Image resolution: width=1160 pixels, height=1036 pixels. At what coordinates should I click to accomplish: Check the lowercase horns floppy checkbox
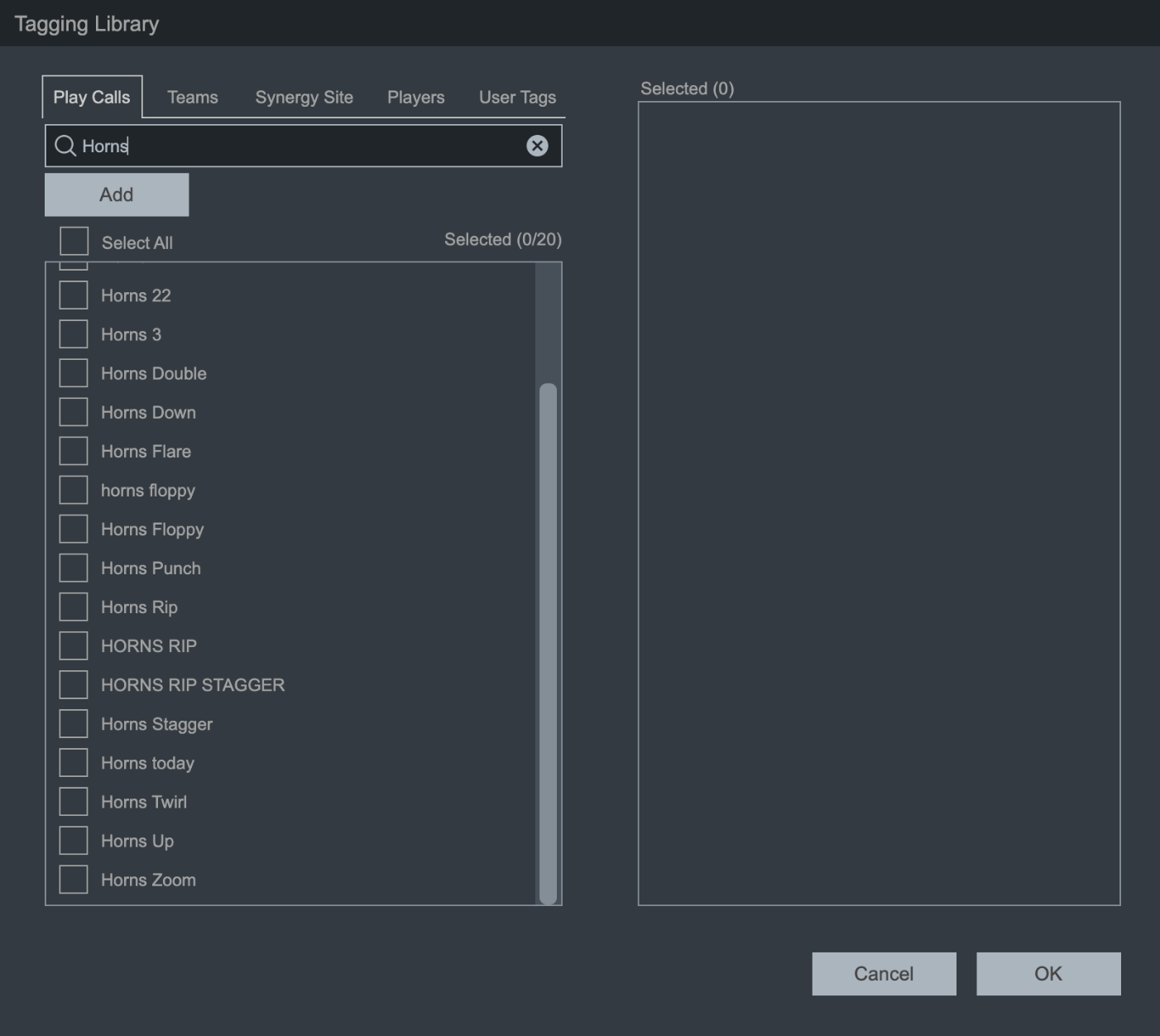pyautogui.click(x=74, y=490)
